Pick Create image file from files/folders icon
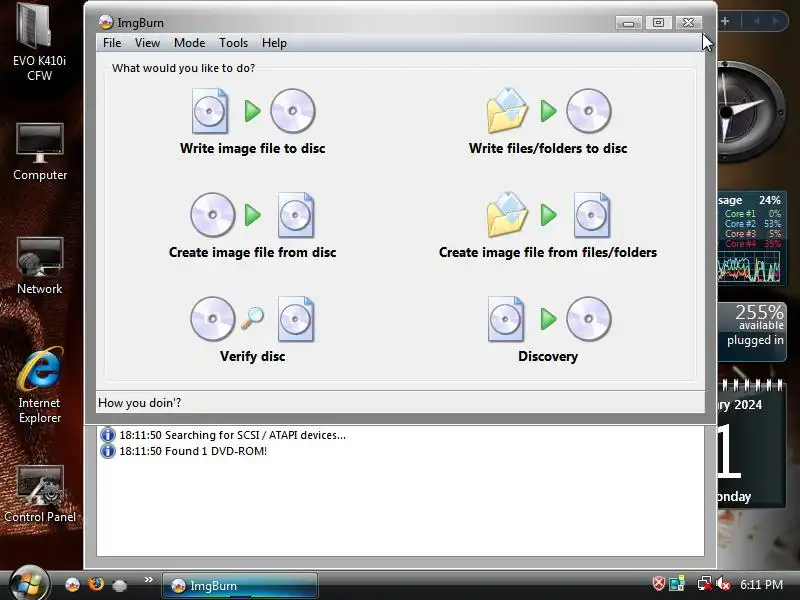The height and width of the screenshot is (600, 800). [x=548, y=215]
